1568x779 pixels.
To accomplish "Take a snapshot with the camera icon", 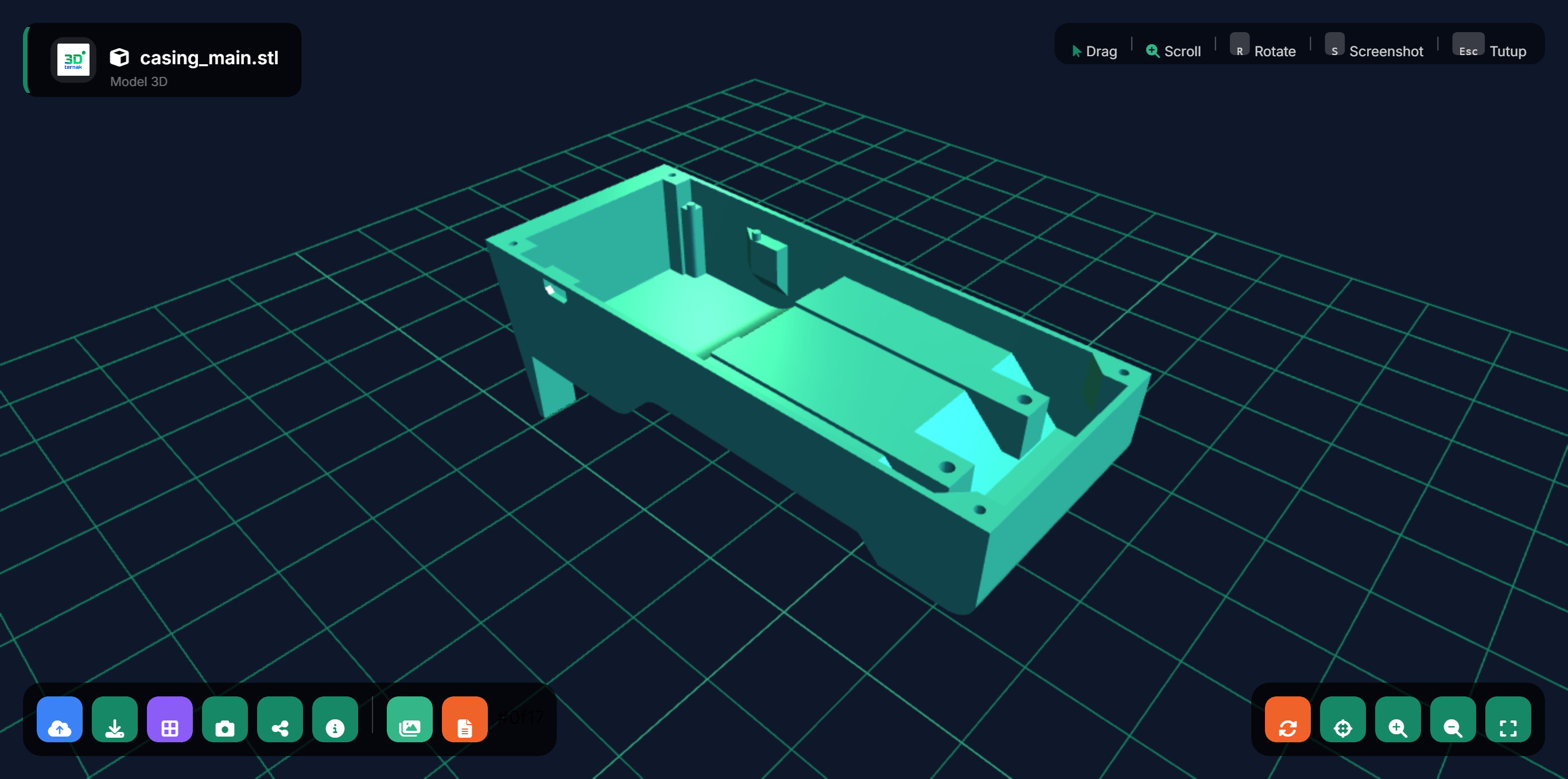I will 224,719.
